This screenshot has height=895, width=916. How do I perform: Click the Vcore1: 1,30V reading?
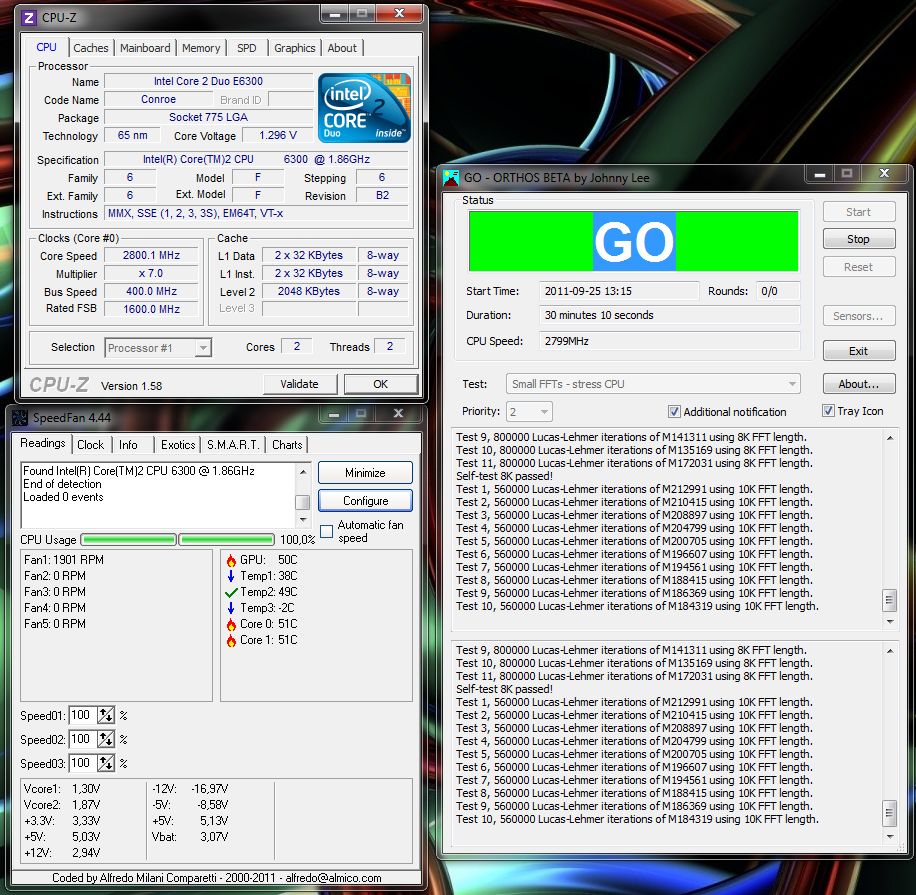tap(62, 789)
